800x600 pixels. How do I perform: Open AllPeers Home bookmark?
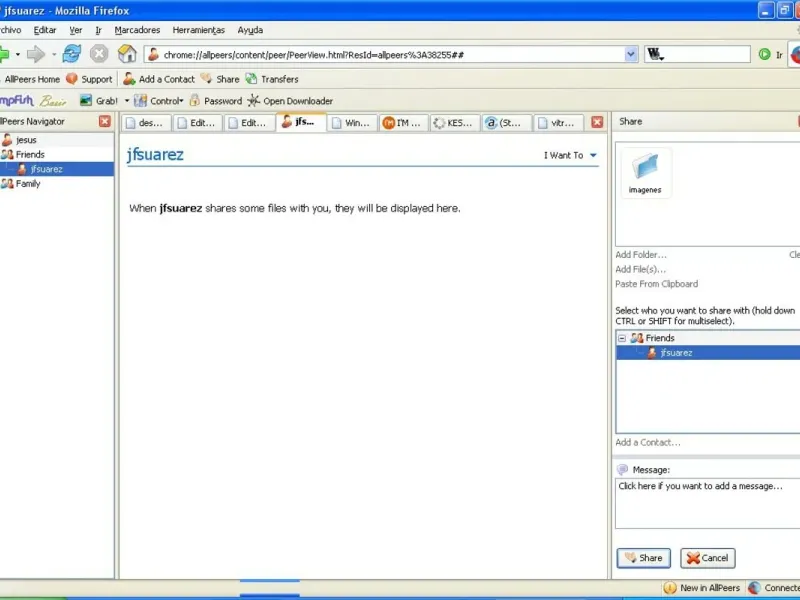pos(31,79)
